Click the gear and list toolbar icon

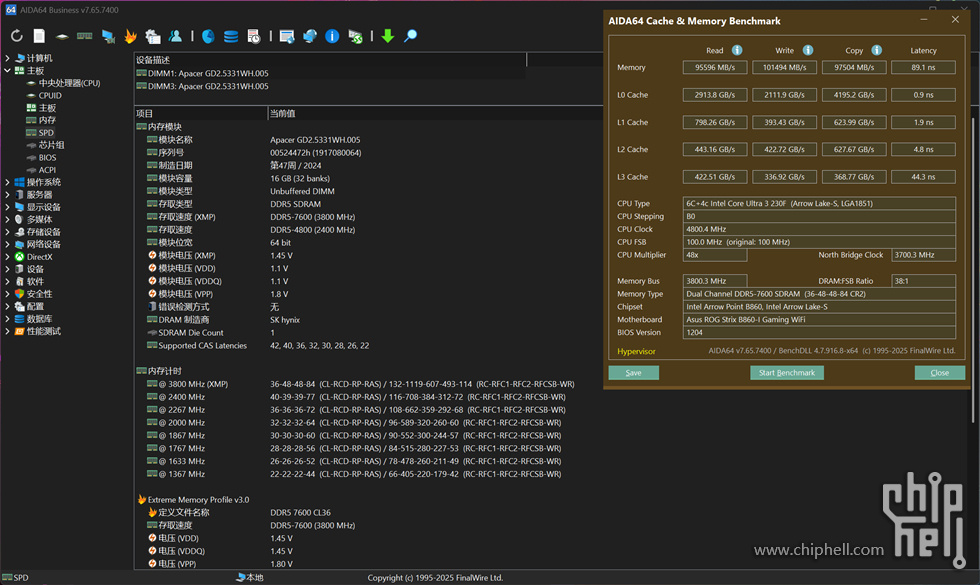(153, 36)
